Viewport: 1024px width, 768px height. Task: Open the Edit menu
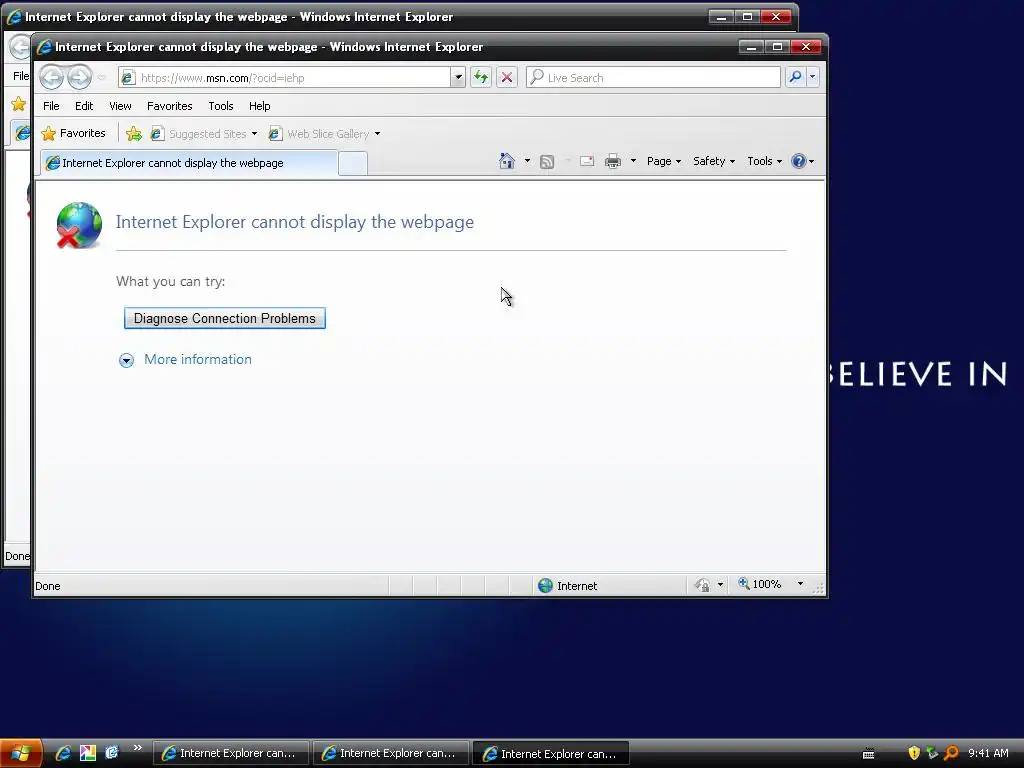[84, 106]
